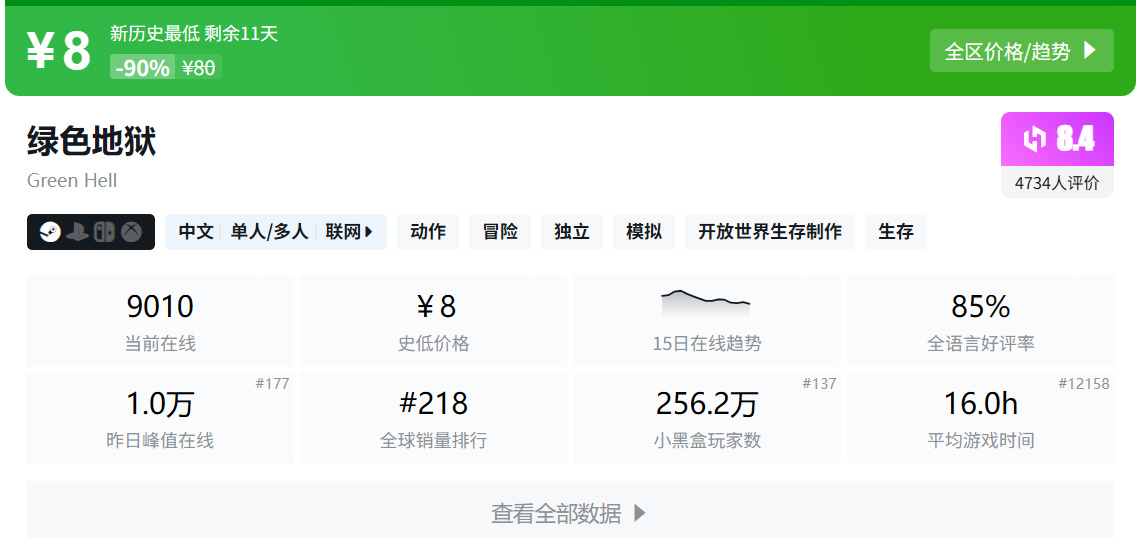Open the 史低价格 ¥8 stat card
This screenshot has height=538, width=1136.
(x=433, y=321)
